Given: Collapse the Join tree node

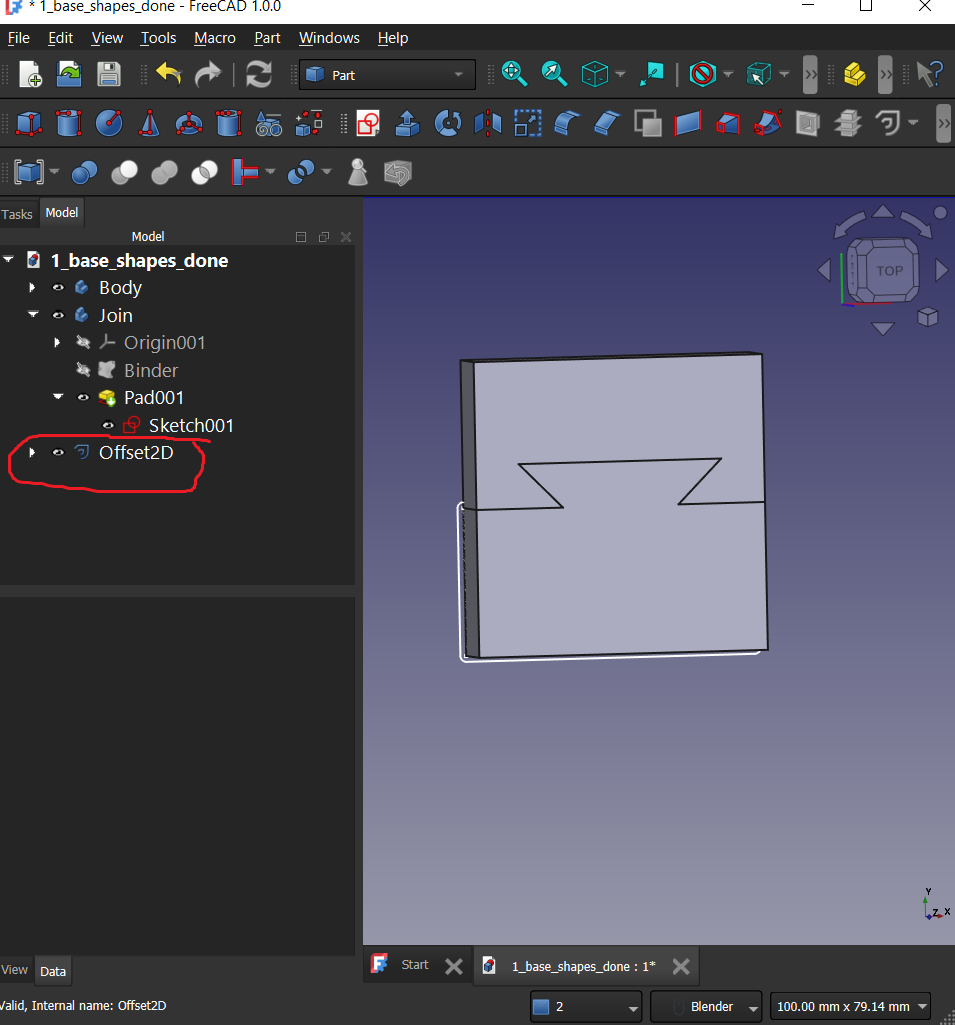Looking at the screenshot, I should (33, 314).
